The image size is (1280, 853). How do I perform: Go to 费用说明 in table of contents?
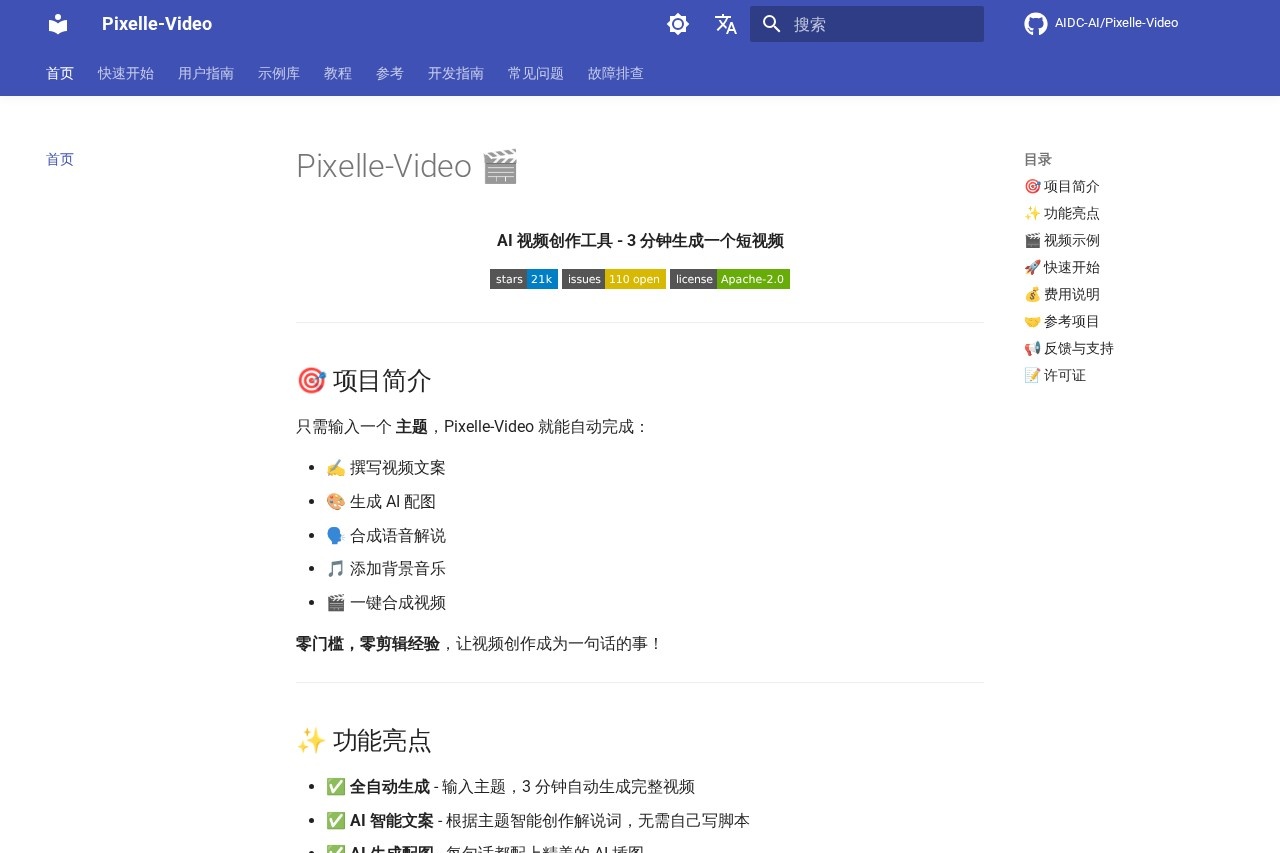pos(1062,294)
